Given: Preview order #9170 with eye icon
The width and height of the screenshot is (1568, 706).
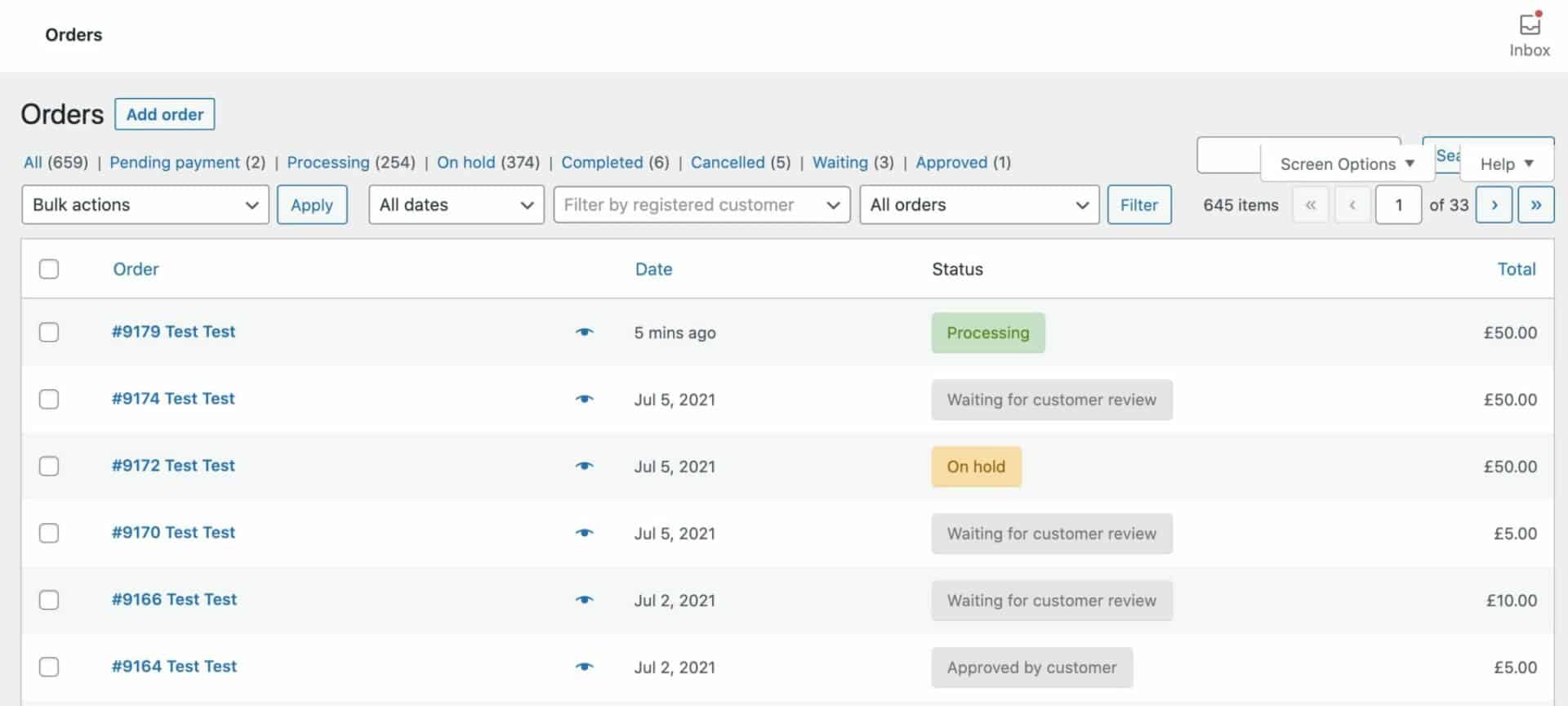Looking at the screenshot, I should click(x=584, y=533).
